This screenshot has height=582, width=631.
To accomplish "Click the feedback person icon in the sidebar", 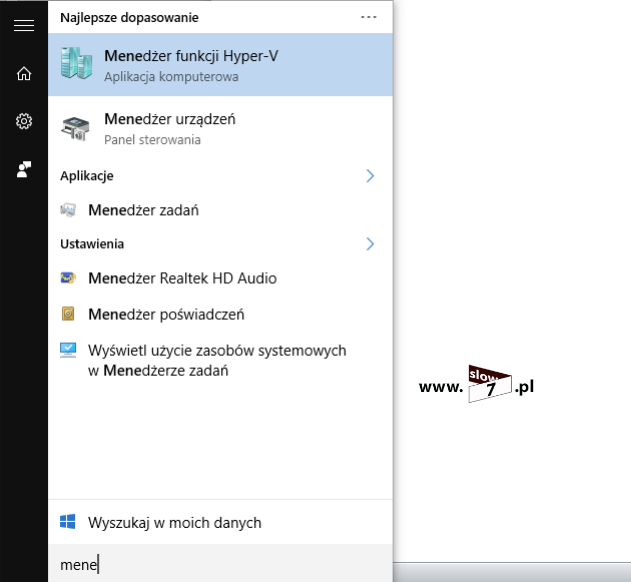I will coord(24,169).
